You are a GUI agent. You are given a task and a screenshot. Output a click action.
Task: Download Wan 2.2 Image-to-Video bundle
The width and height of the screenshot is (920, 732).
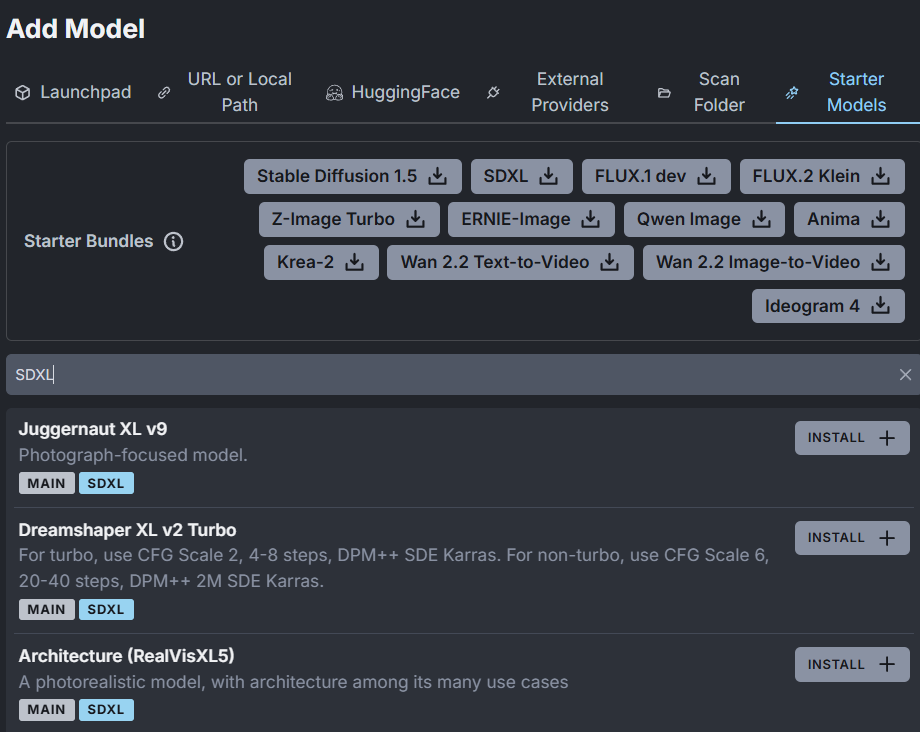point(773,262)
